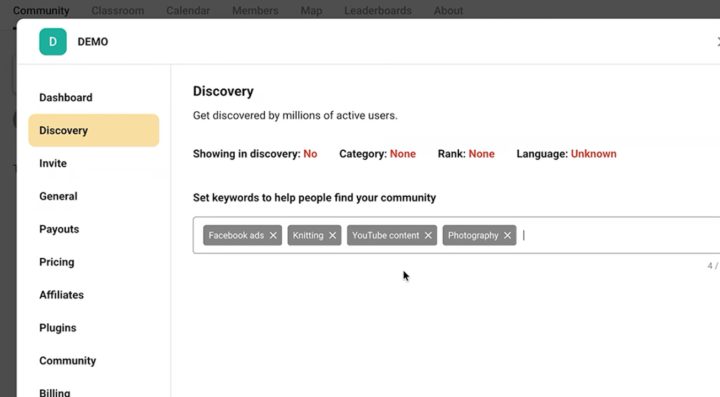This screenshot has width=720, height=397.
Task: Click the 'Showing in discovery: No' status
Action: tap(255, 154)
